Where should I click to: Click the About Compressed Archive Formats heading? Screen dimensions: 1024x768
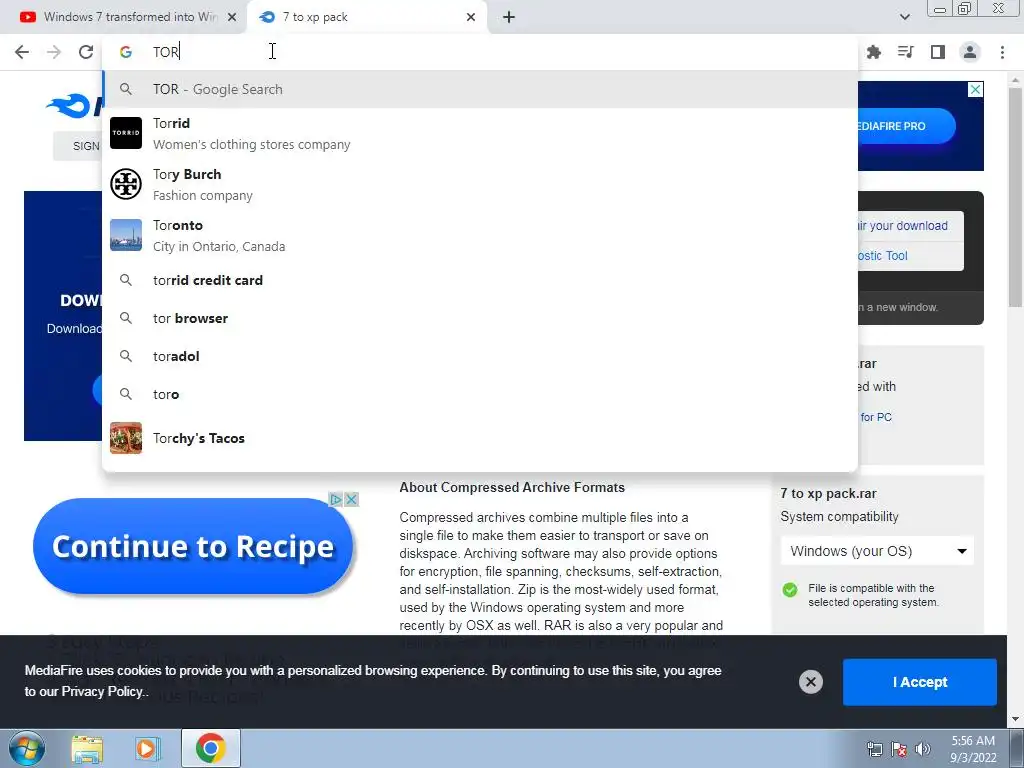[x=512, y=487]
